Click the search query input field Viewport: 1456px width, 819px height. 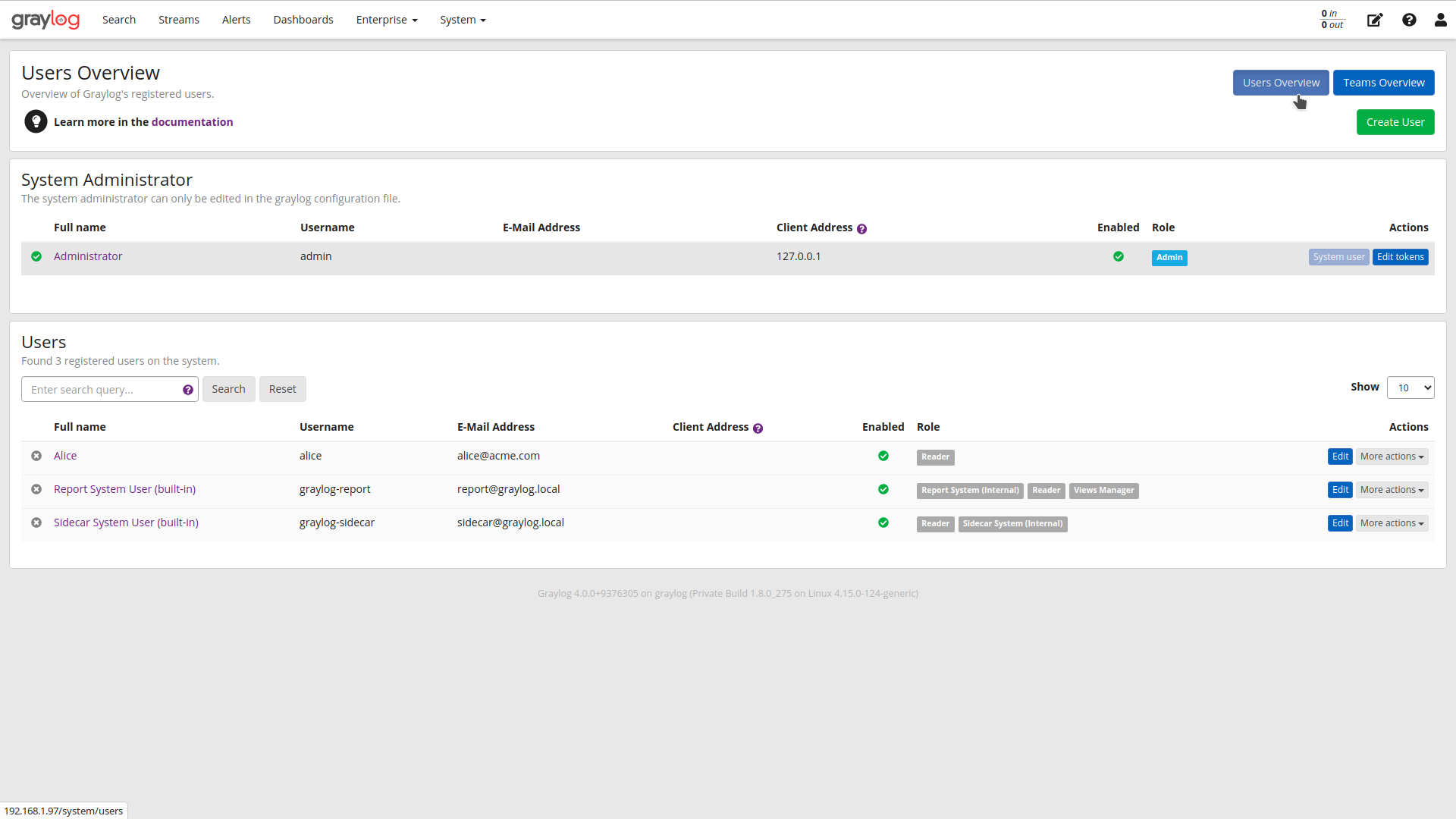[102, 390]
